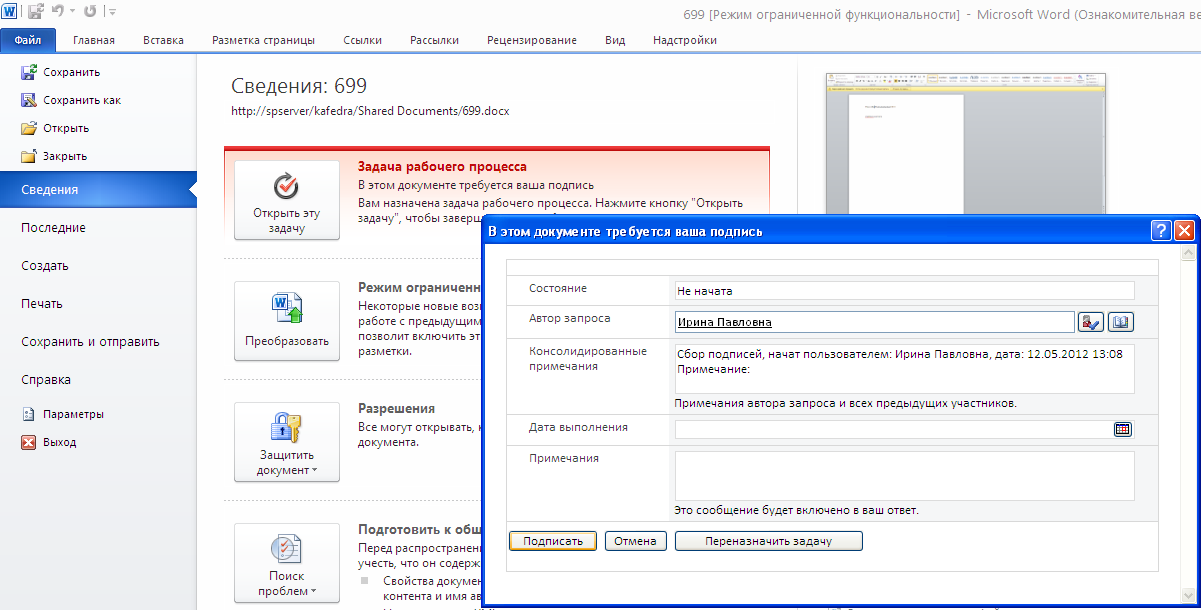Click the Сохранить icon in the backstage menu

tap(28, 72)
